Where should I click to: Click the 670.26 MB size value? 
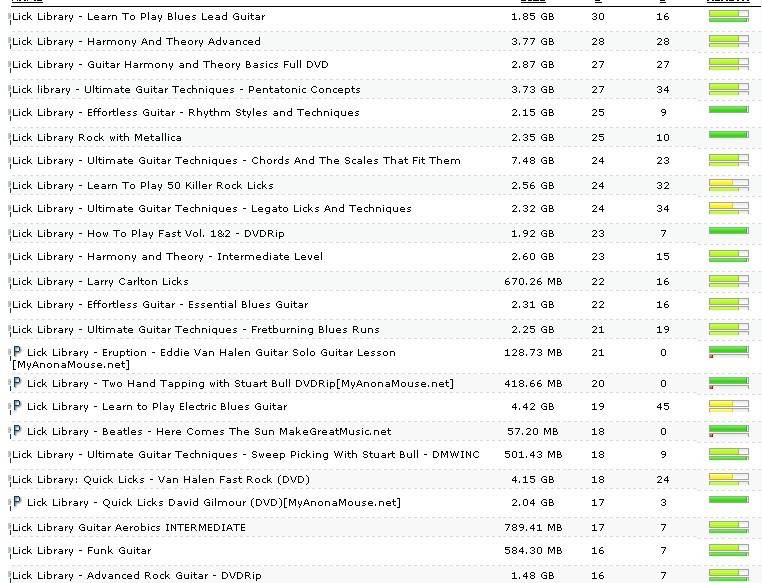533,281
